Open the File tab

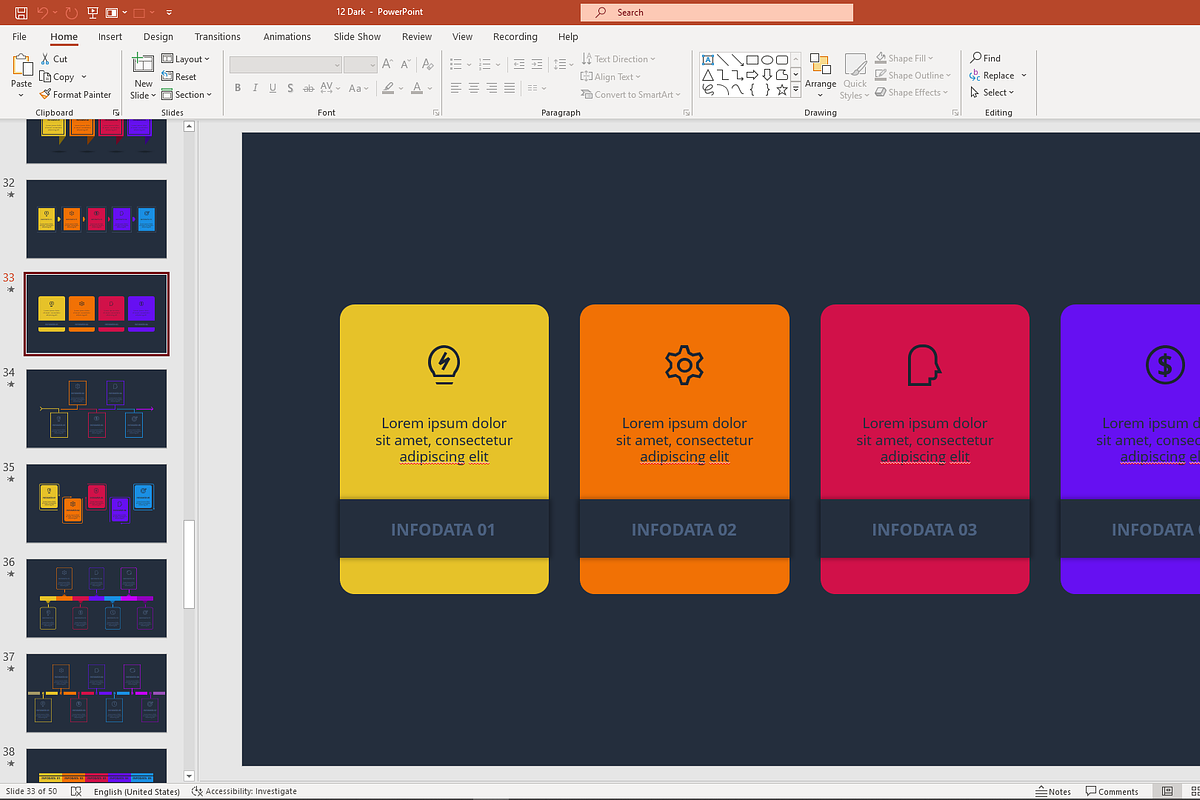coord(20,37)
